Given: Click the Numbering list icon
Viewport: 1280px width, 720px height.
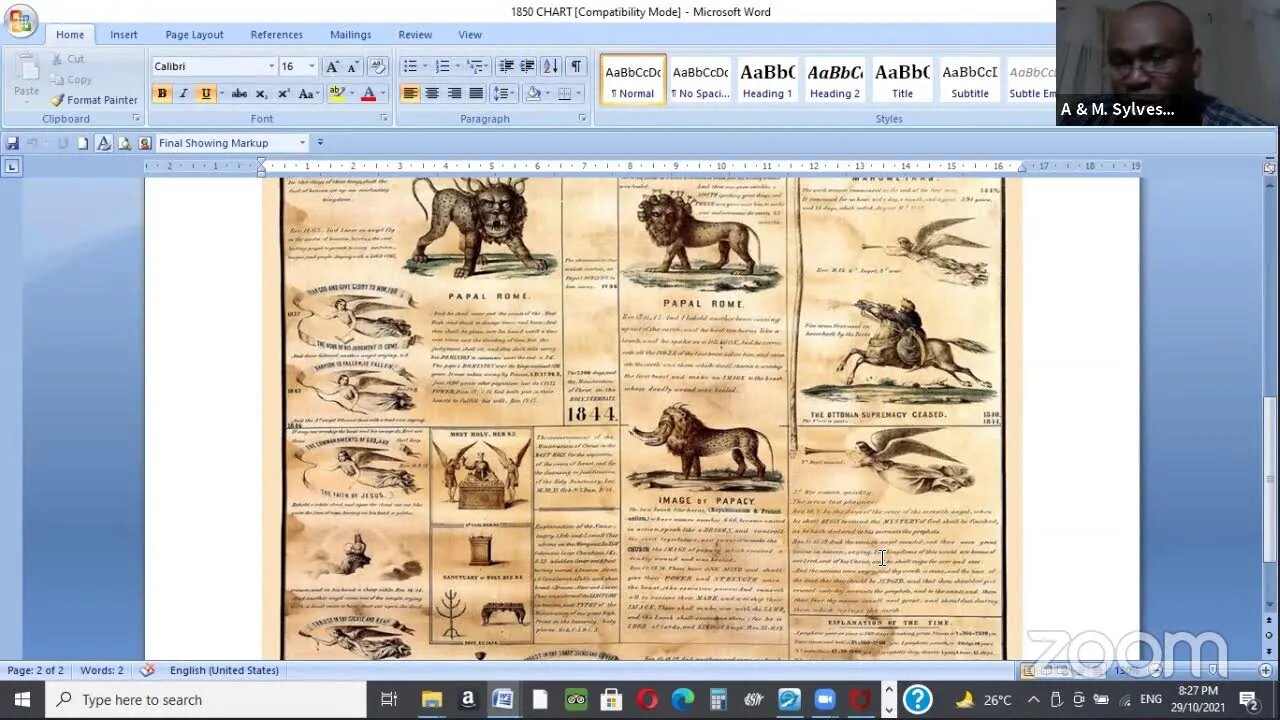Looking at the screenshot, I should pos(442,66).
